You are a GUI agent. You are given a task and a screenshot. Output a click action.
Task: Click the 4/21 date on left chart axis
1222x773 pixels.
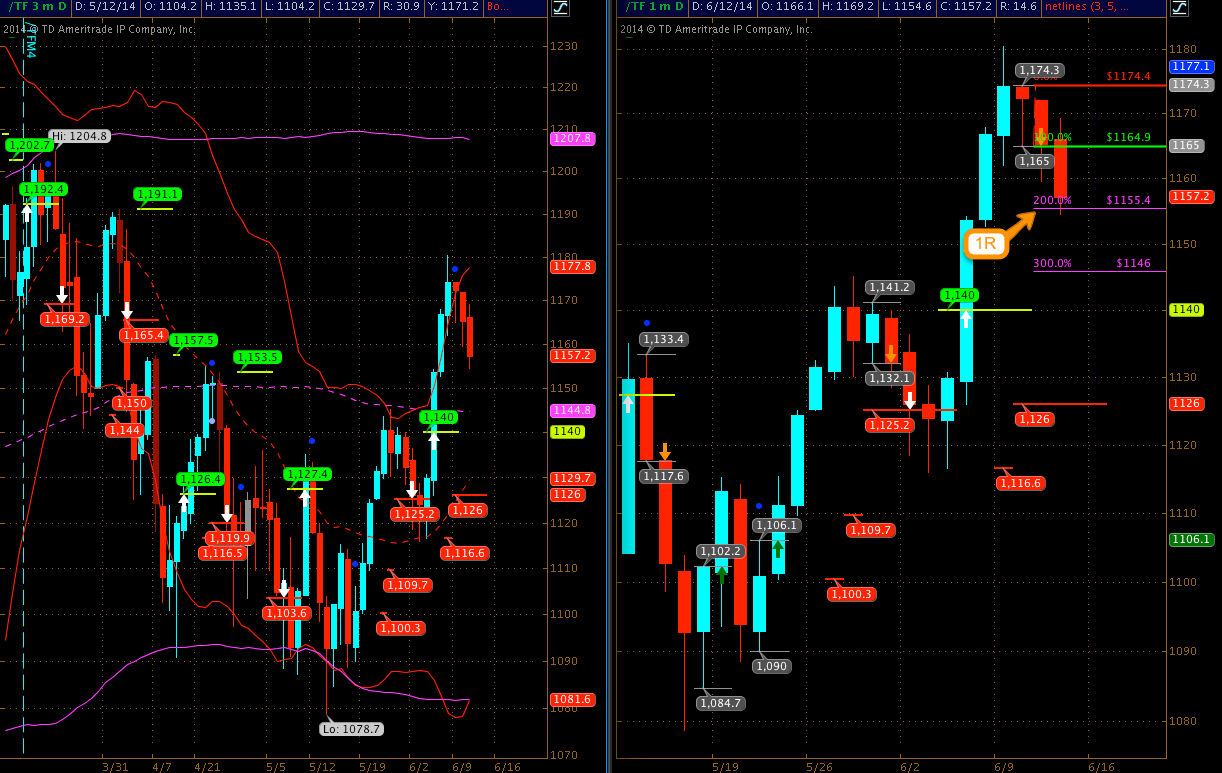207,766
